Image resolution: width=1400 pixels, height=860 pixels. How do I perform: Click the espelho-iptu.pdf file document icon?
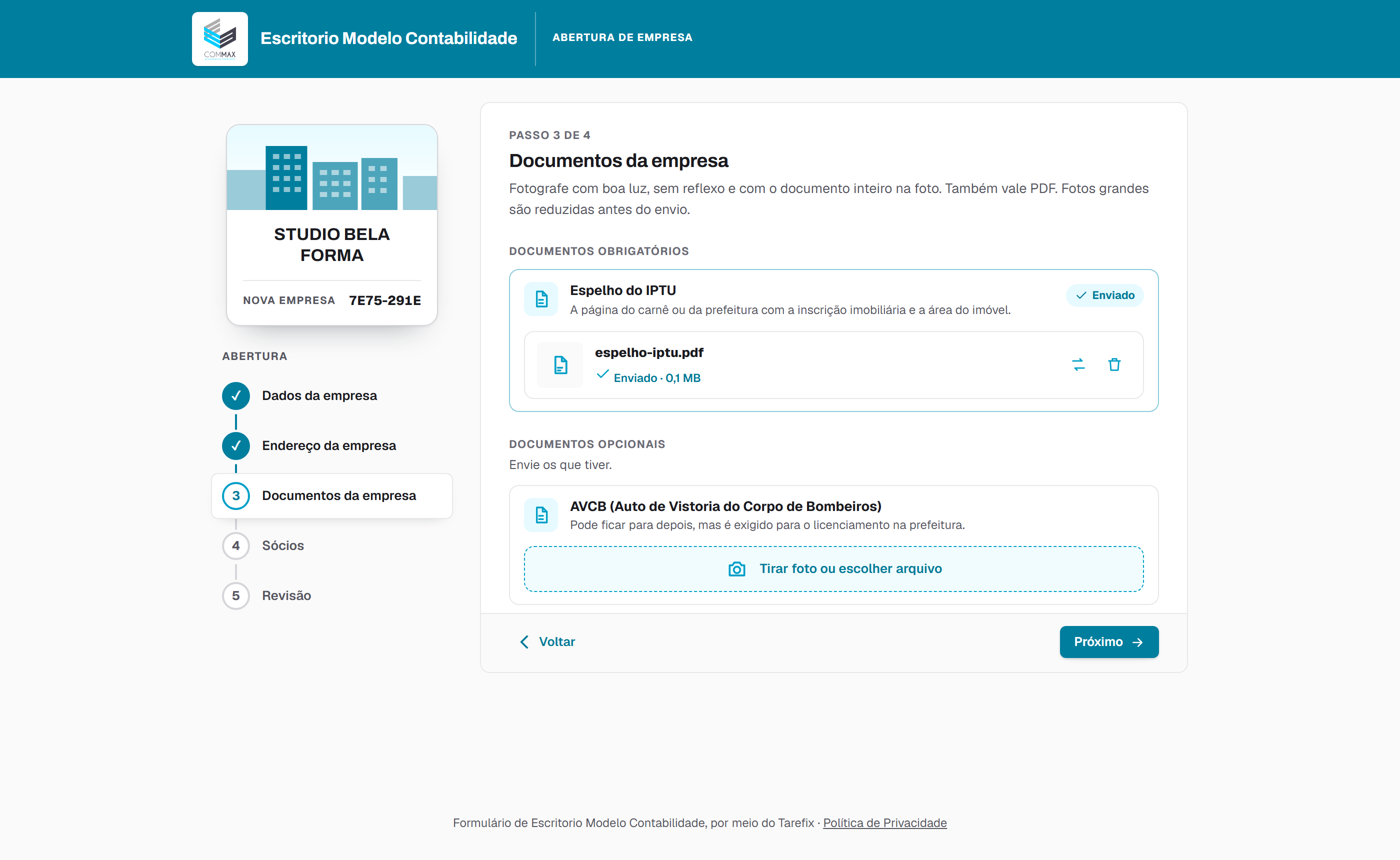(560, 365)
